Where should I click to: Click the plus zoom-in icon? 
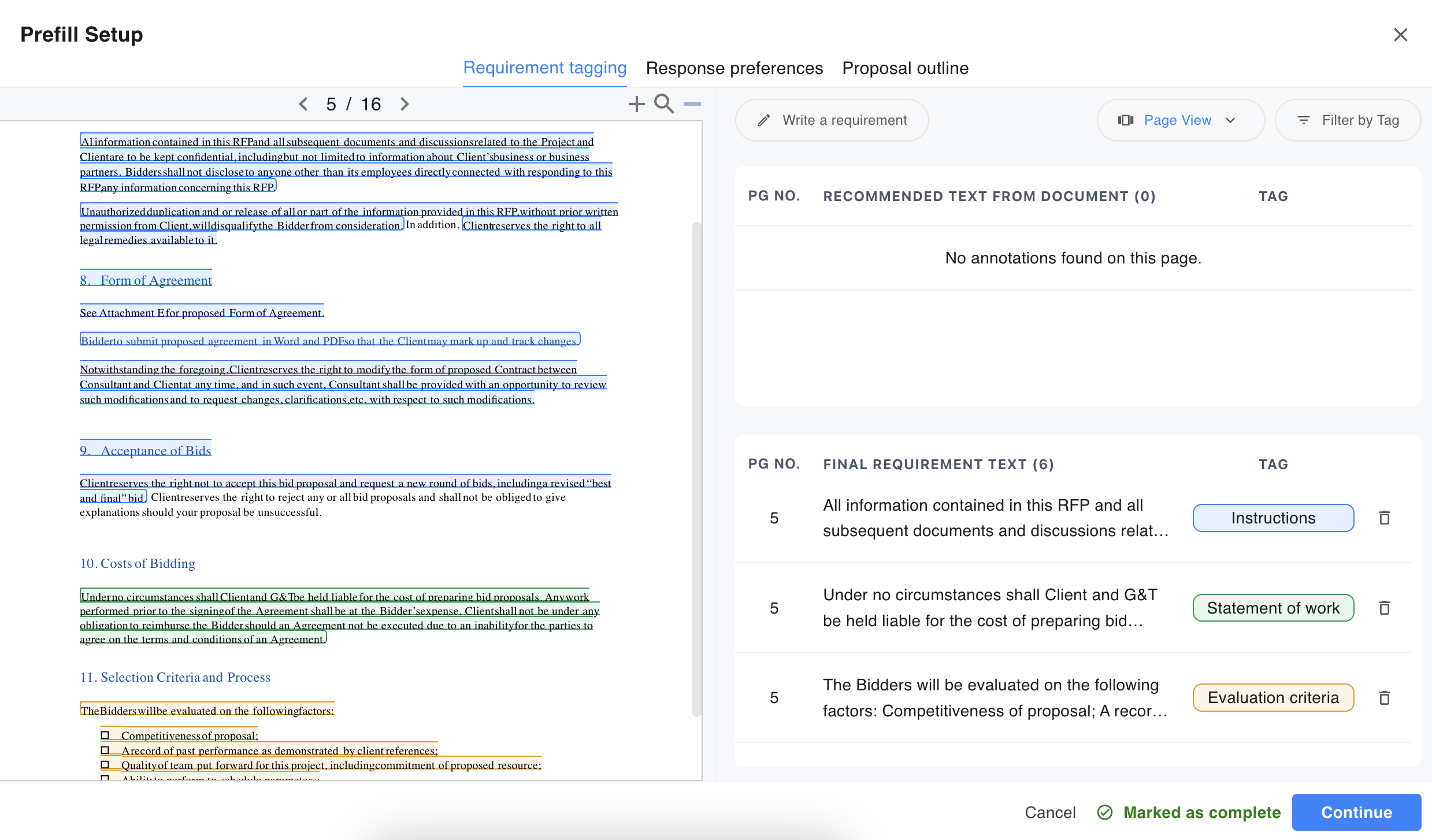(636, 104)
